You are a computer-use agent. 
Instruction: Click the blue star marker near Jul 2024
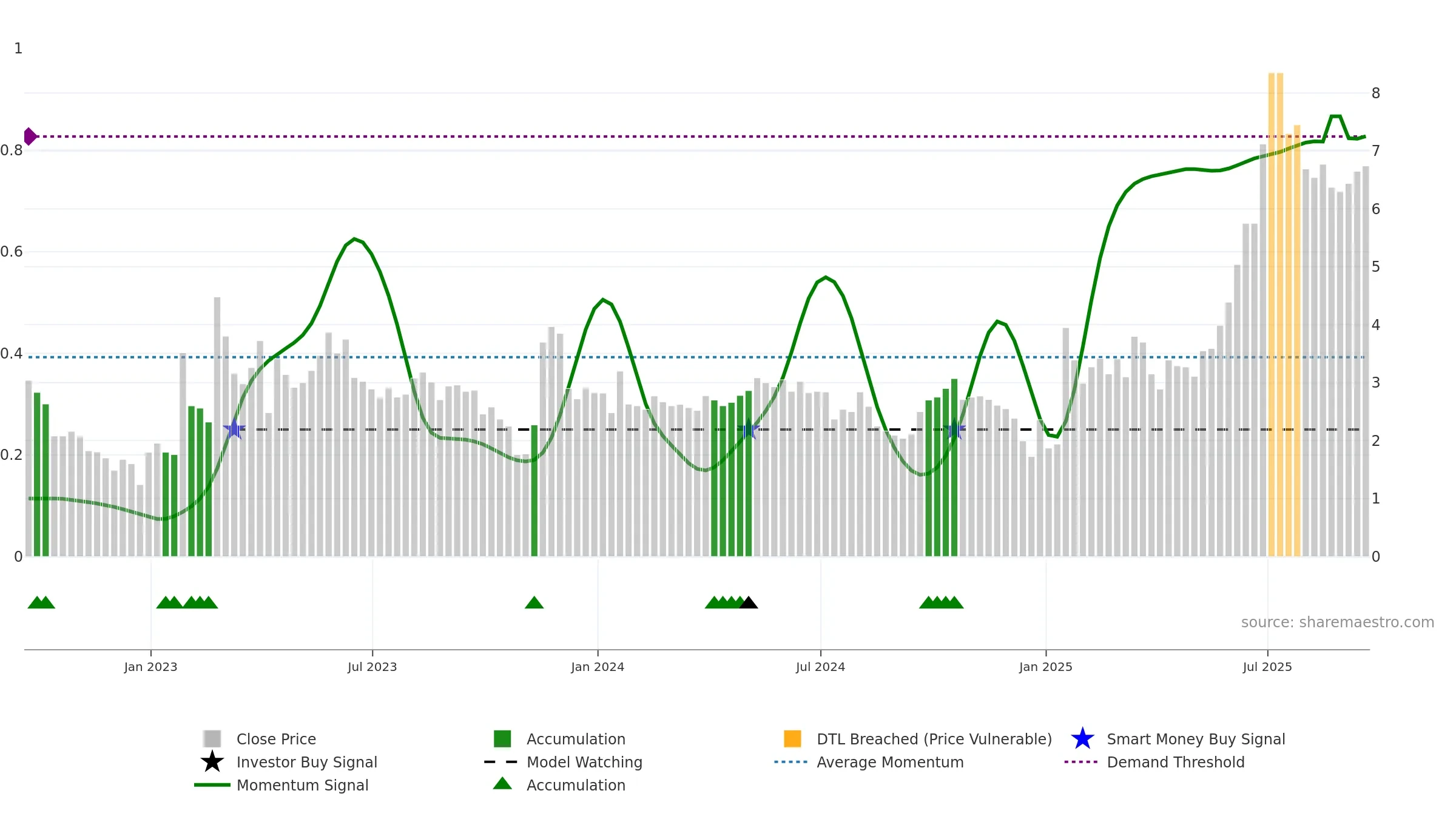(x=749, y=430)
